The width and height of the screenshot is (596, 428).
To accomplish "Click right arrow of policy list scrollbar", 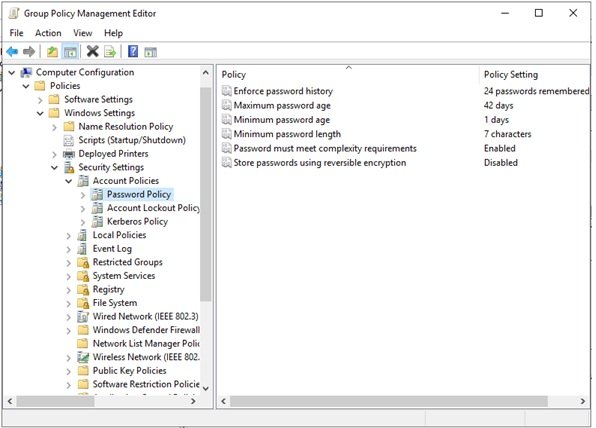I will [x=583, y=401].
